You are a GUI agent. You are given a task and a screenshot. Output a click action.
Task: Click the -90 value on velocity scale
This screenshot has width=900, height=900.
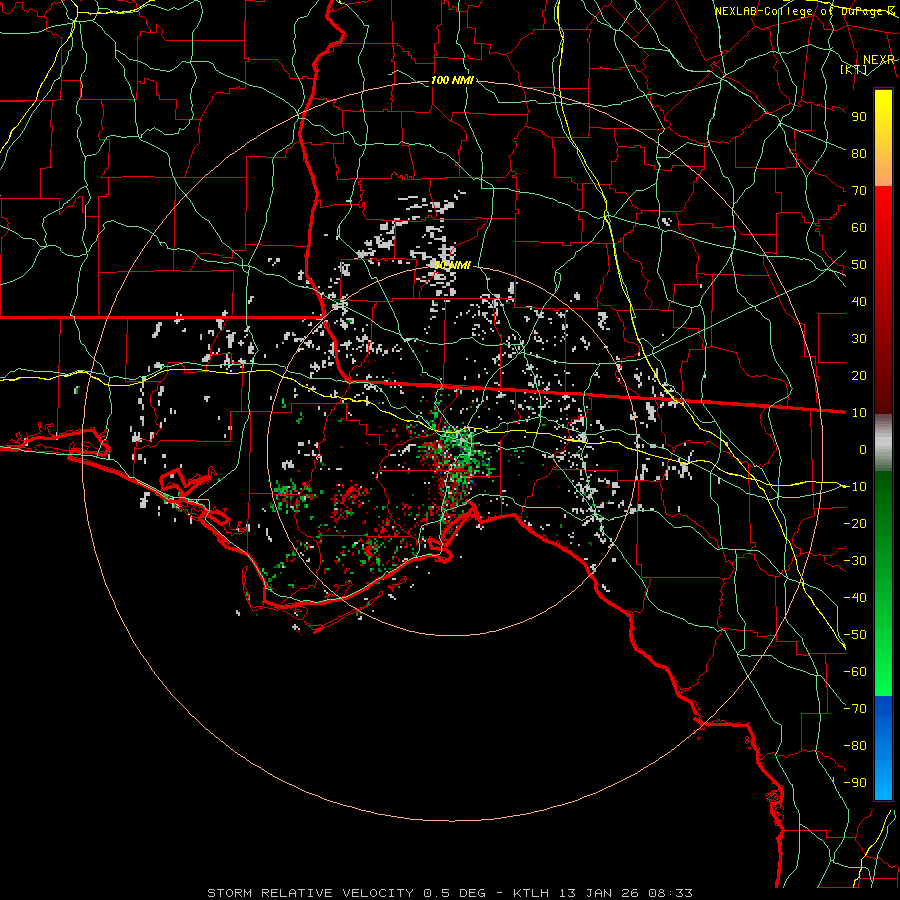pos(855,783)
